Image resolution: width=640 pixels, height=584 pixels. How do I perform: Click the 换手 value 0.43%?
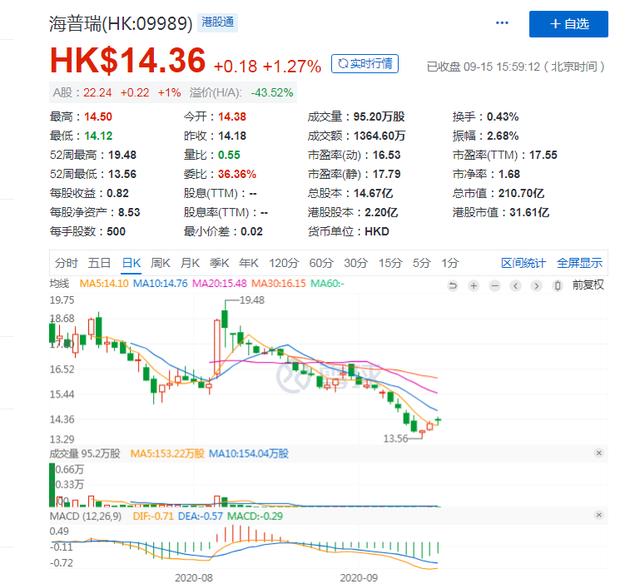tap(503, 117)
